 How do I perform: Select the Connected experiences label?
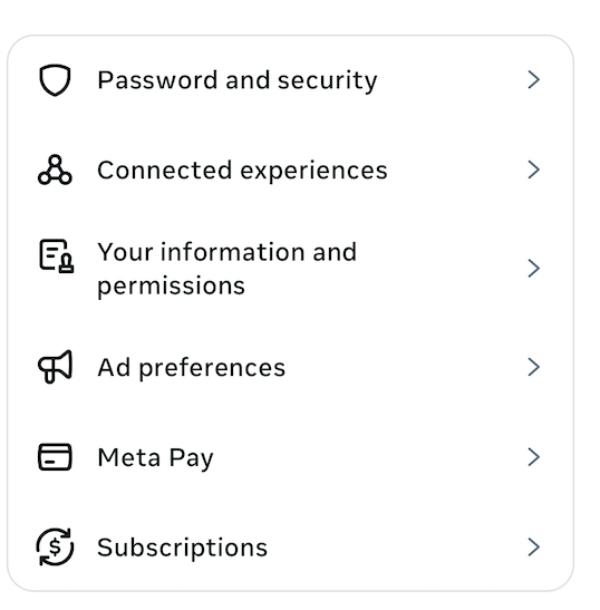pyautogui.click(x=241, y=170)
